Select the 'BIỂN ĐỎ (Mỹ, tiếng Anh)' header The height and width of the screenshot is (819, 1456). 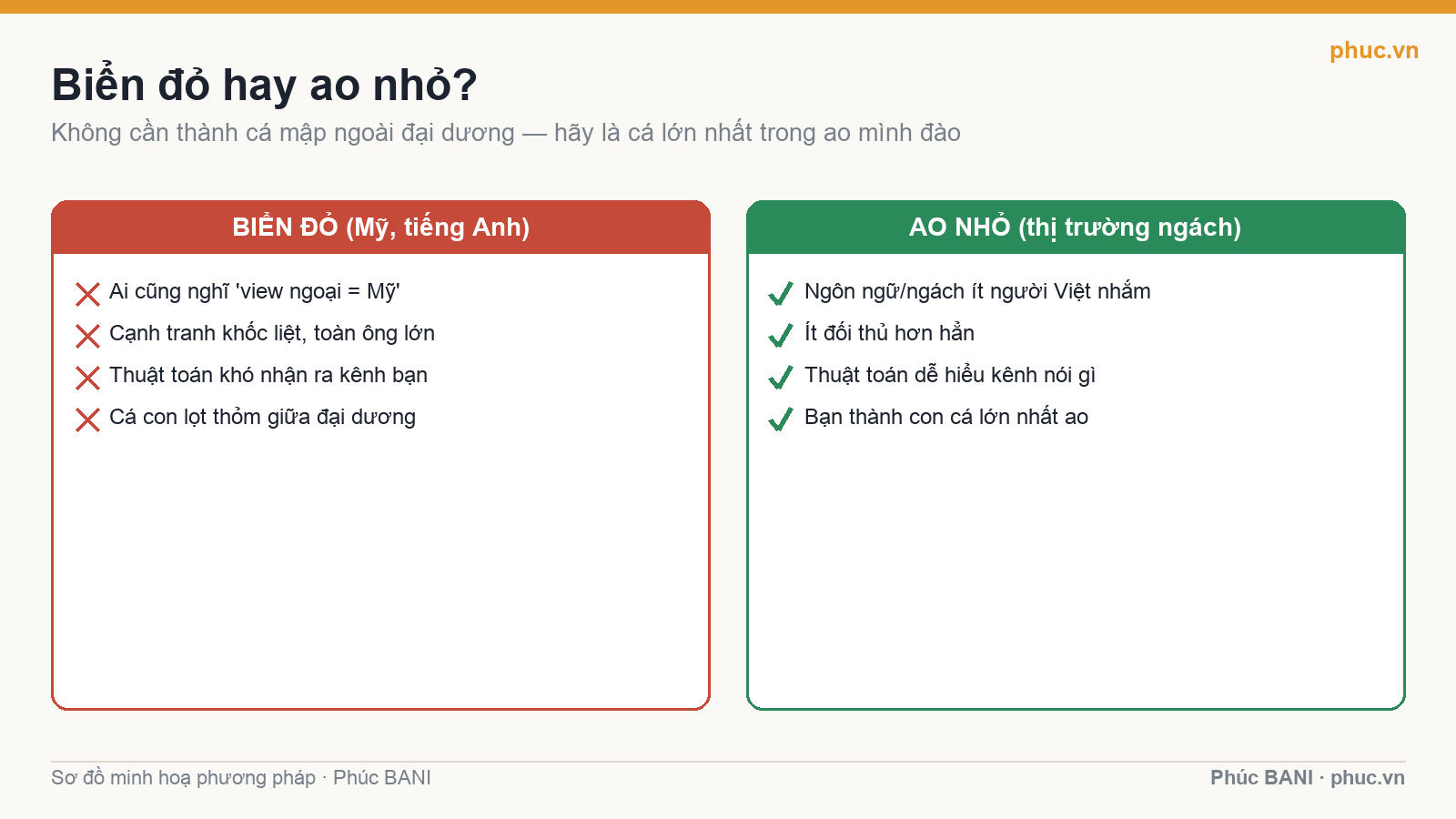380,227
